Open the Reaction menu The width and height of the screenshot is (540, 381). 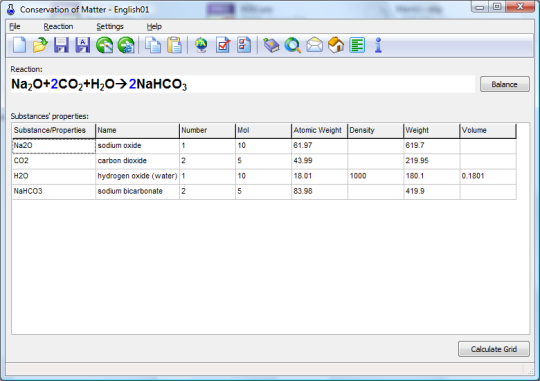point(58,27)
